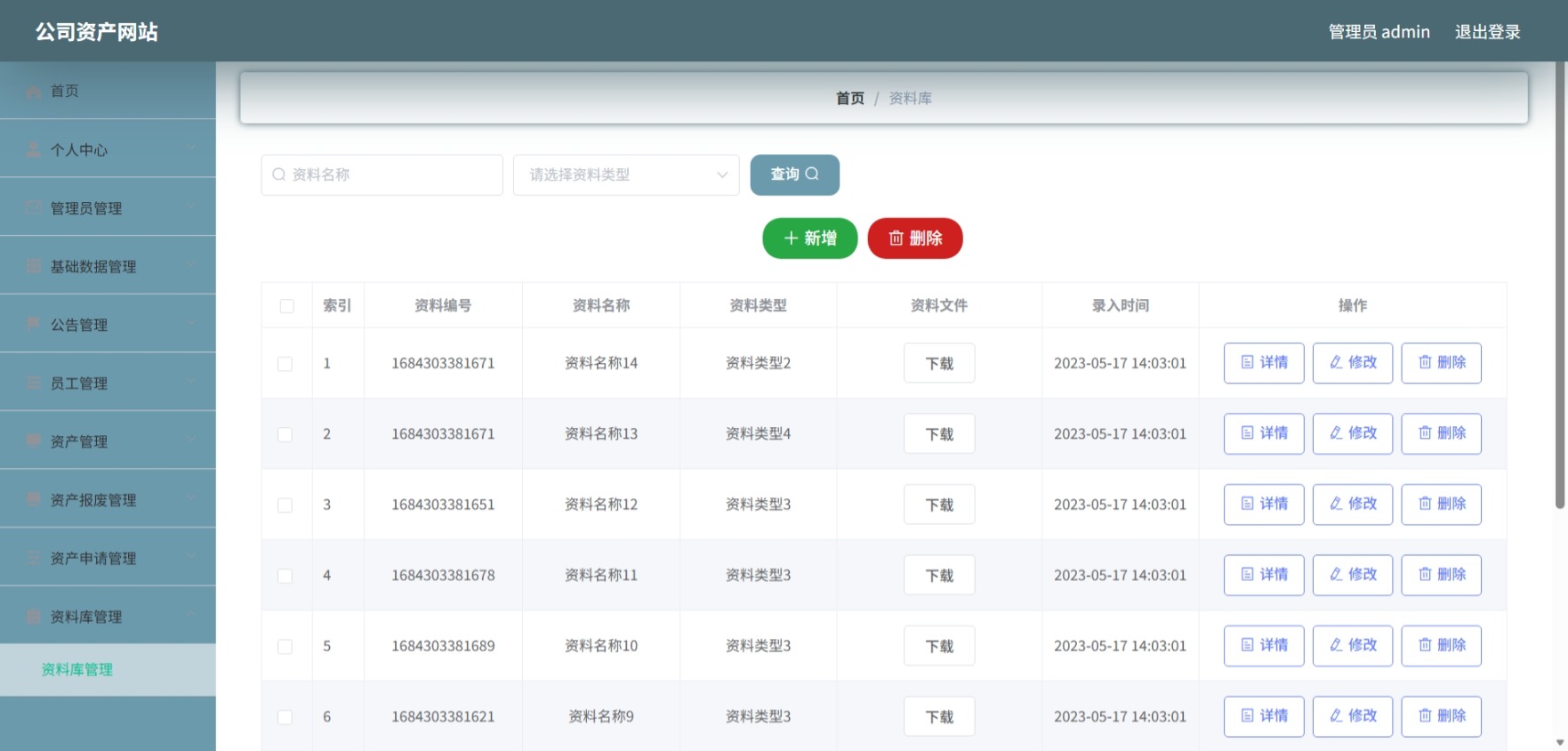
Task: Collapse the 资料库管理 parent menu chevron
Action: click(x=191, y=614)
